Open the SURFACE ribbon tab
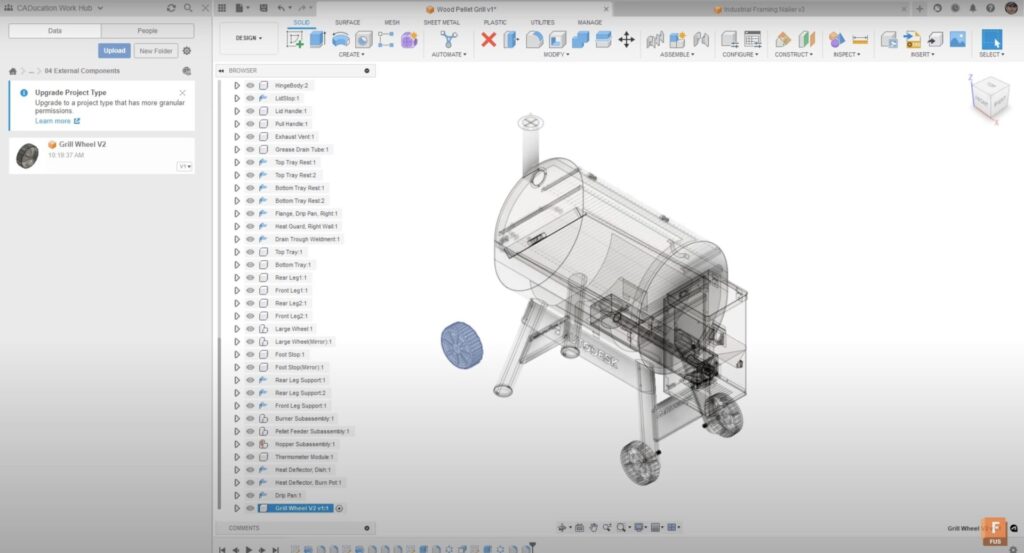The image size is (1024, 553). (348, 22)
